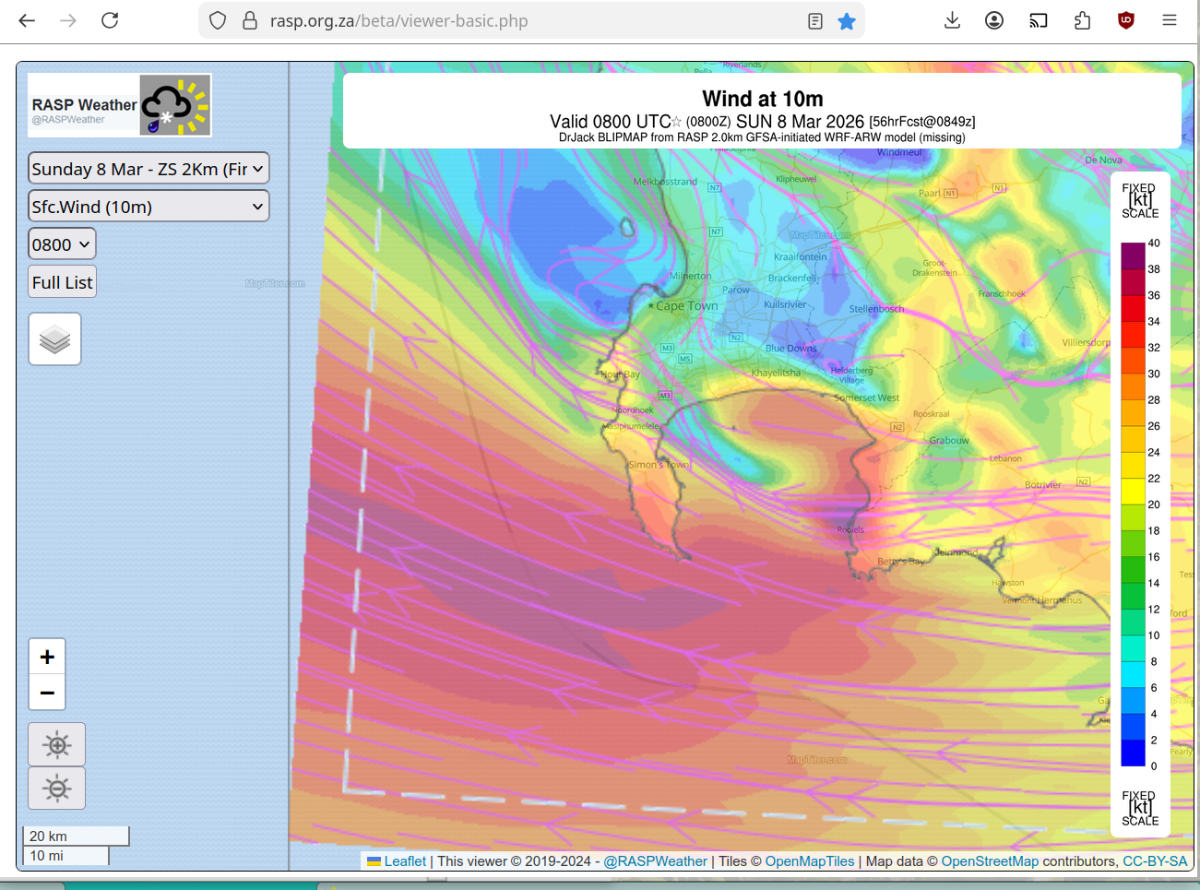Open the Sfc.Wind (10m) parameter dropdown

click(x=148, y=207)
